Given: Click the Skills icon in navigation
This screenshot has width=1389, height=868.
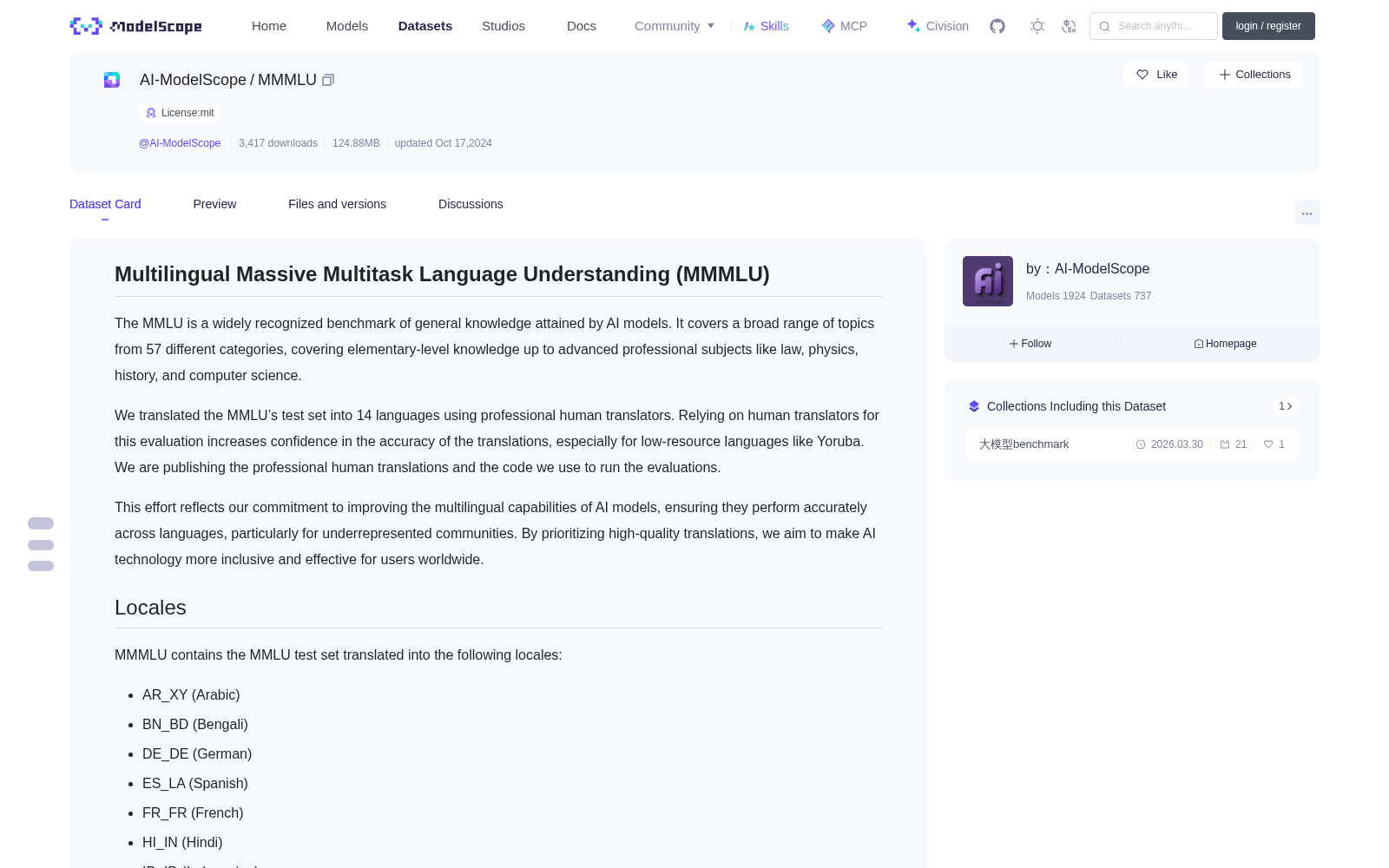Looking at the screenshot, I should click(x=749, y=26).
